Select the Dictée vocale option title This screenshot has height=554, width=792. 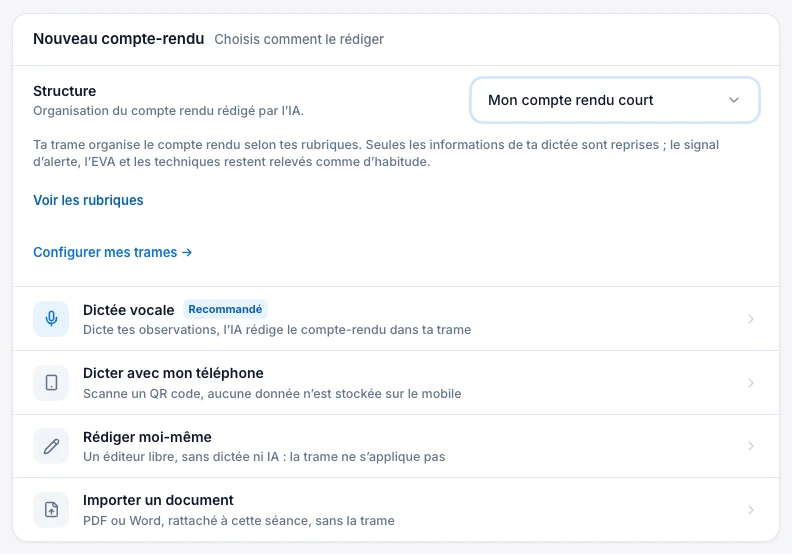point(129,310)
